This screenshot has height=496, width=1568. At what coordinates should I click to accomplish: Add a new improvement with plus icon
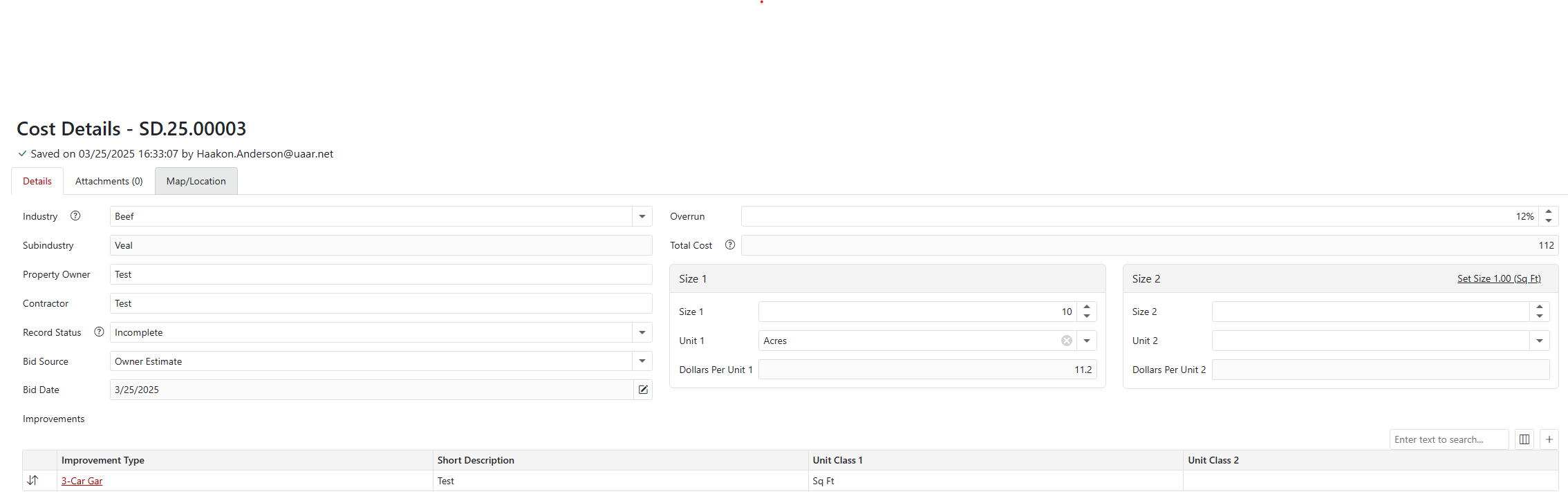(x=1549, y=439)
